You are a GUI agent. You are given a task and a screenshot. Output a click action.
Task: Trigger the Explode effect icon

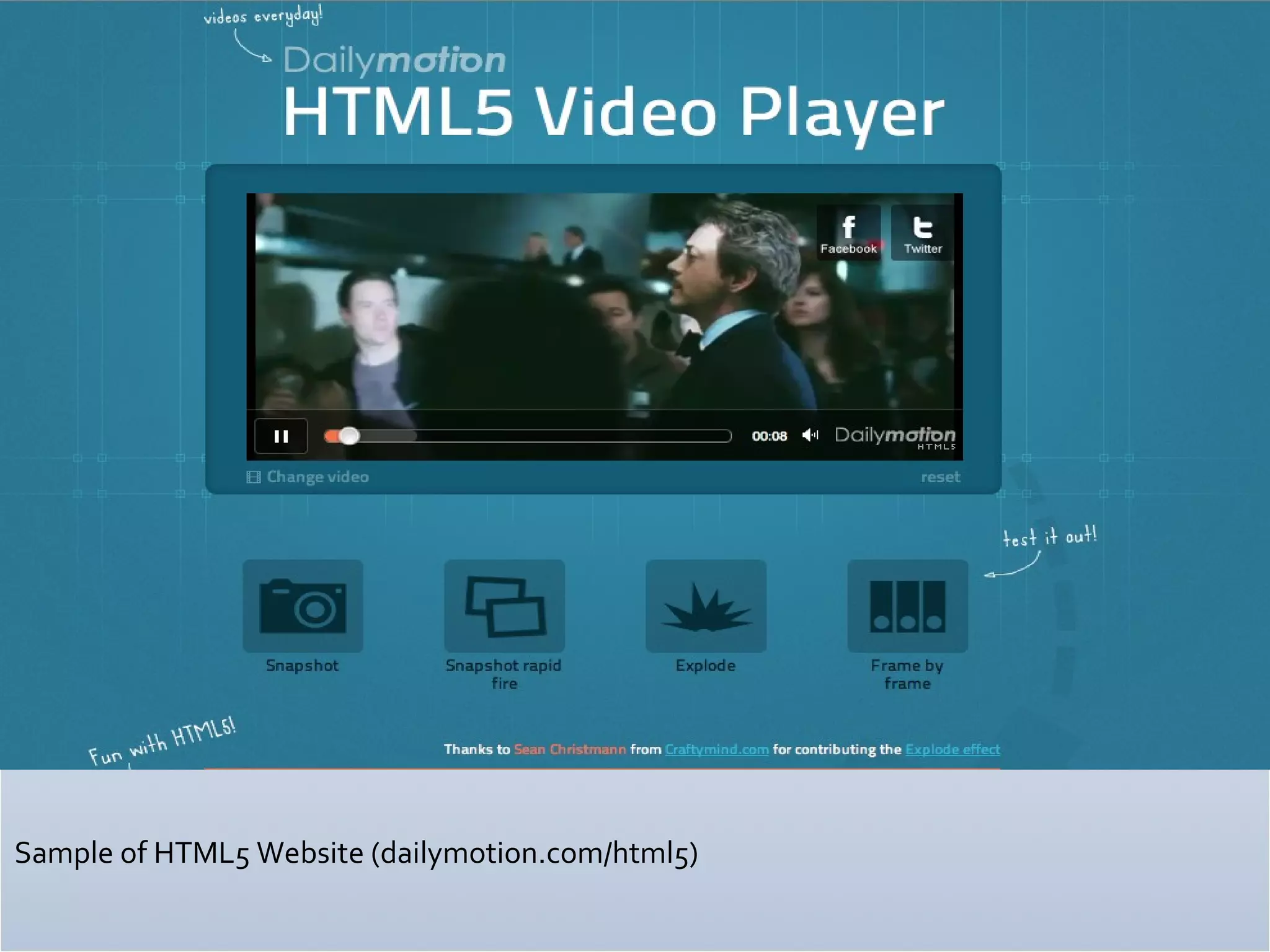click(706, 606)
